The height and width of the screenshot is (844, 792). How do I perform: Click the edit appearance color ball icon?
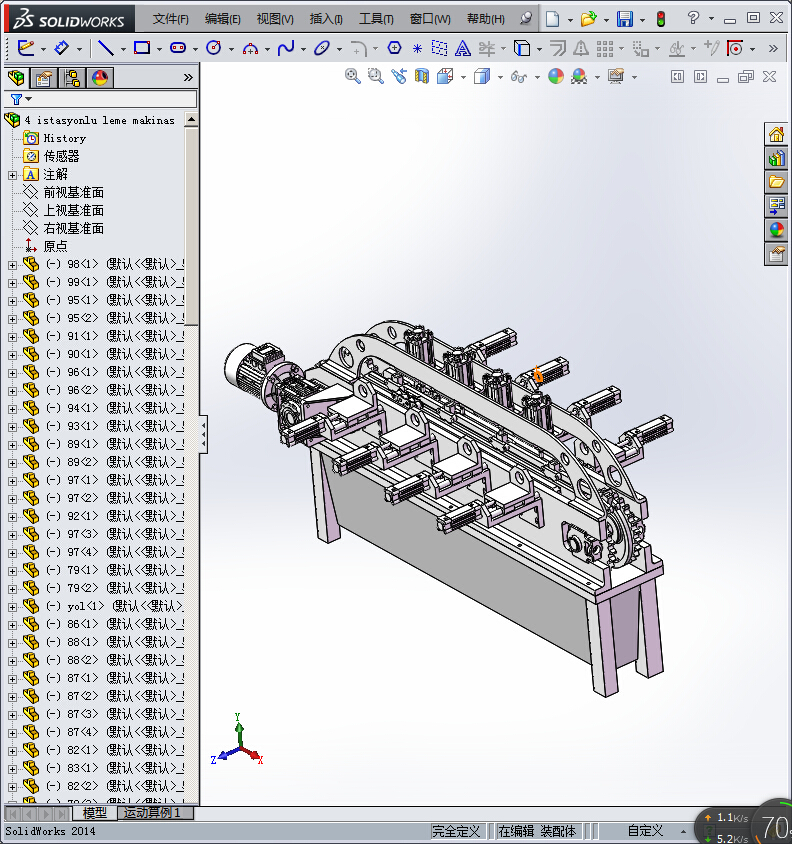[556, 77]
